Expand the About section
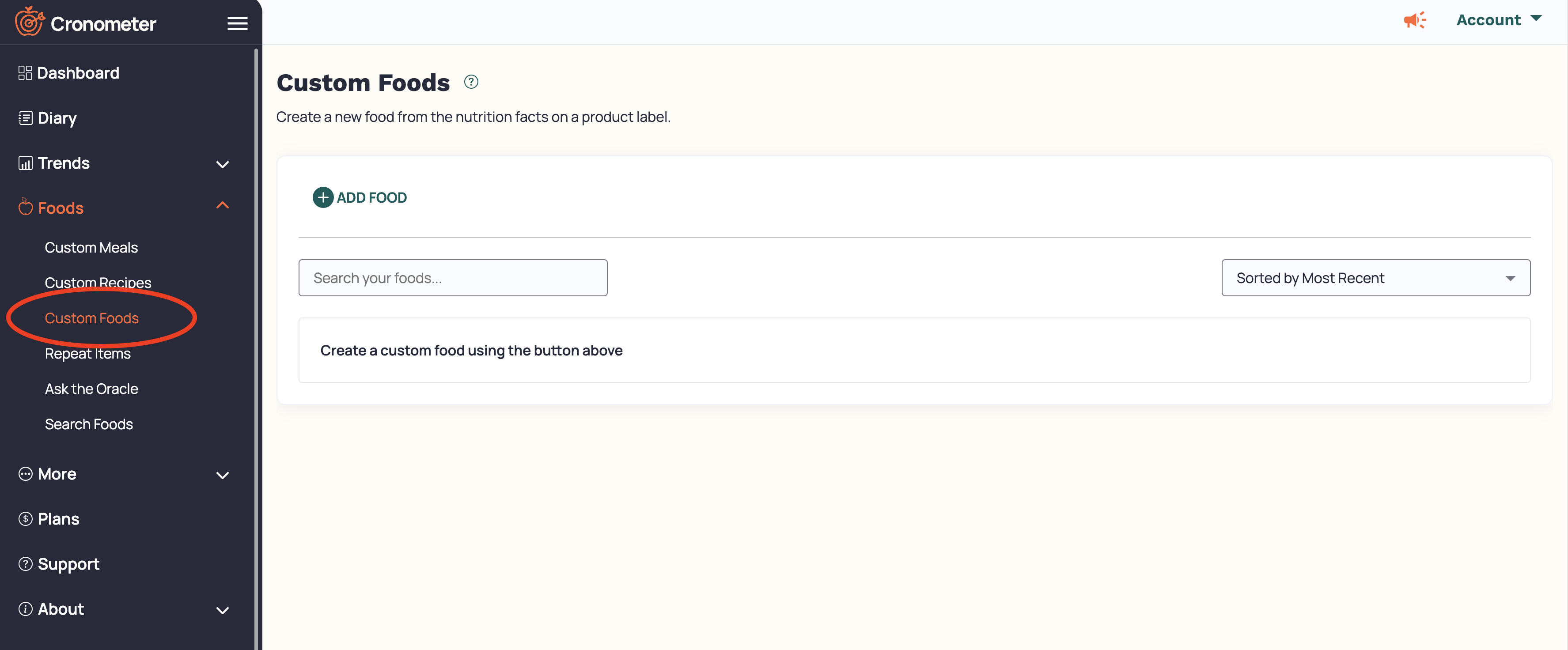 click(x=222, y=608)
